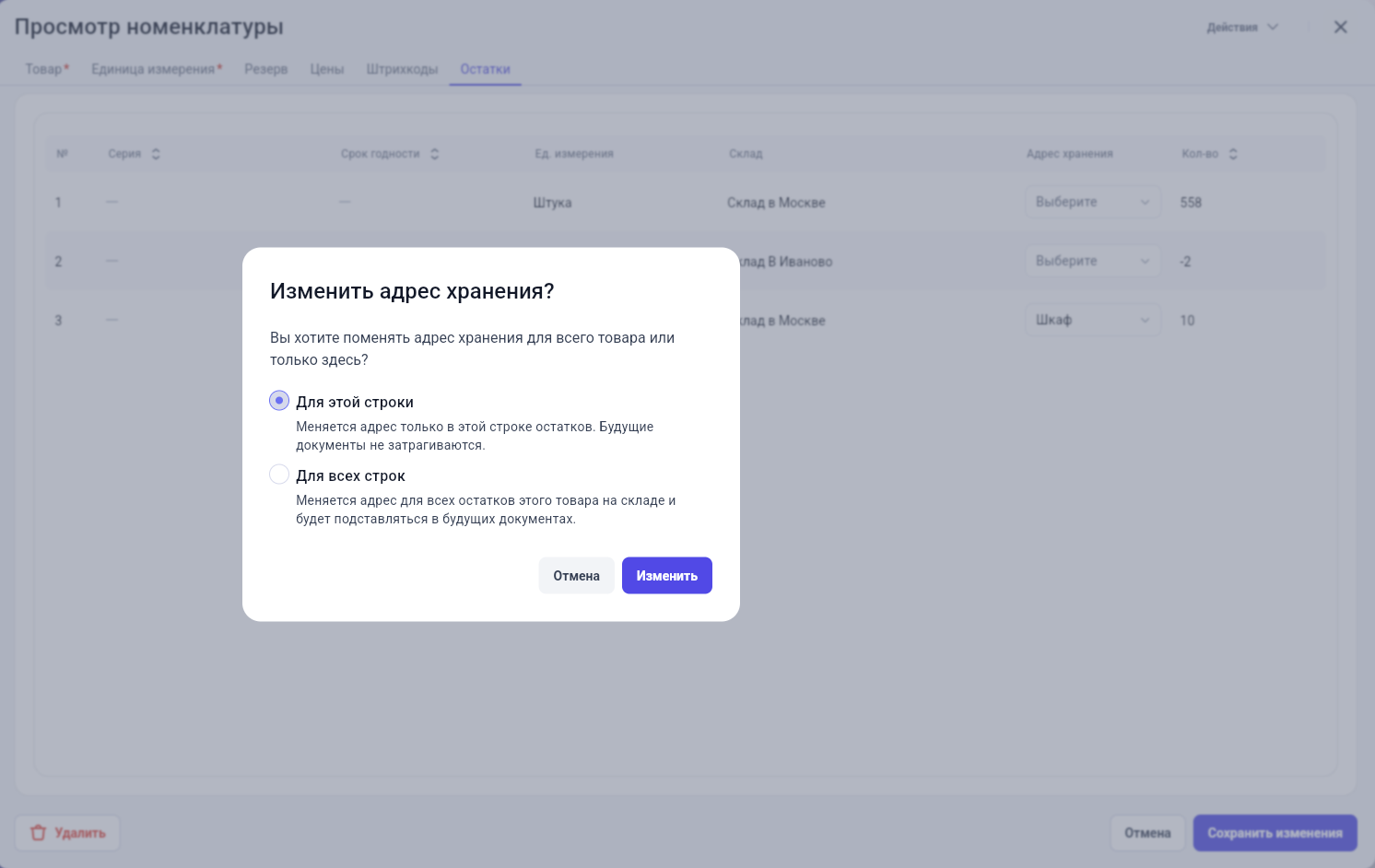Click the 'Адрес хранения' column header
This screenshot has width=1375, height=868.
(1070, 154)
